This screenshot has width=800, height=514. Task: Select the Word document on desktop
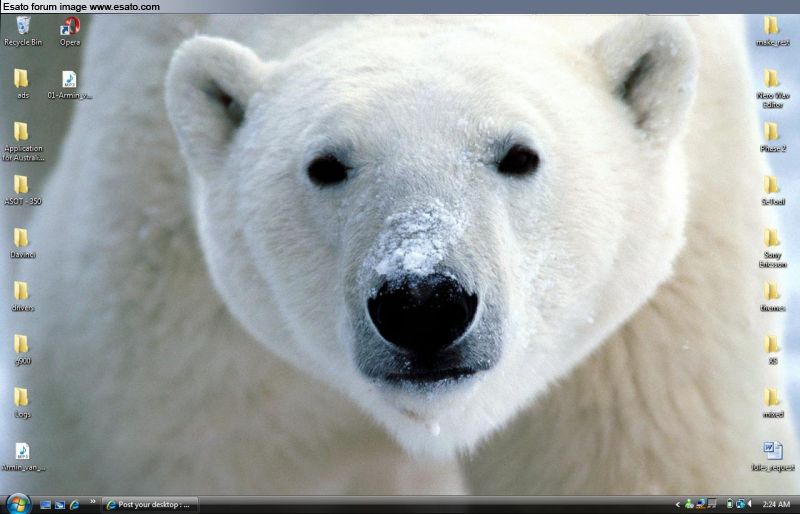coord(772,457)
